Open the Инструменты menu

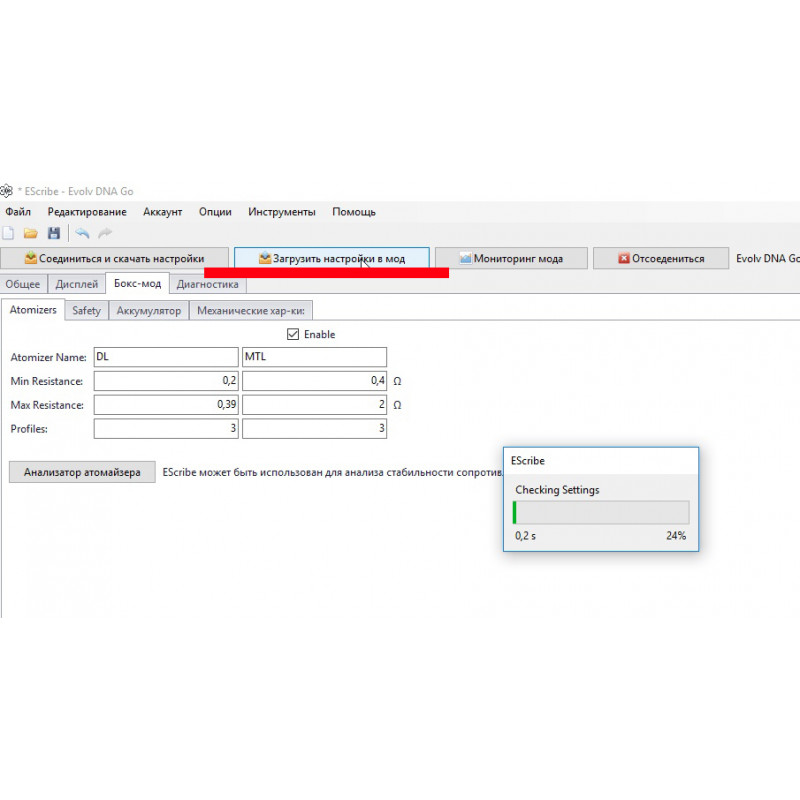click(282, 212)
